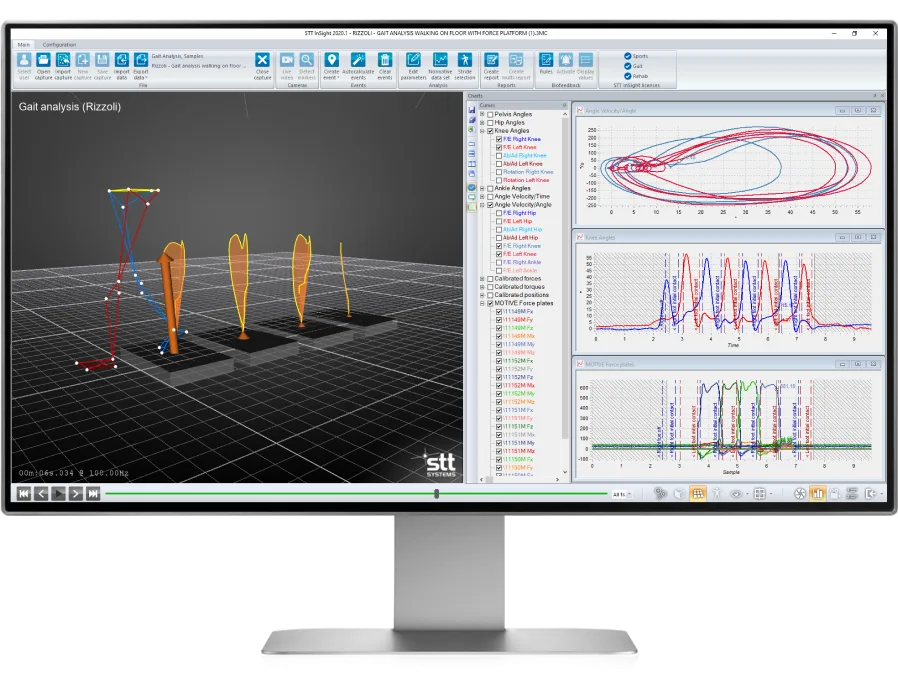This screenshot has width=898, height=683.
Task: Click the Stride selection icon
Action: (465, 60)
